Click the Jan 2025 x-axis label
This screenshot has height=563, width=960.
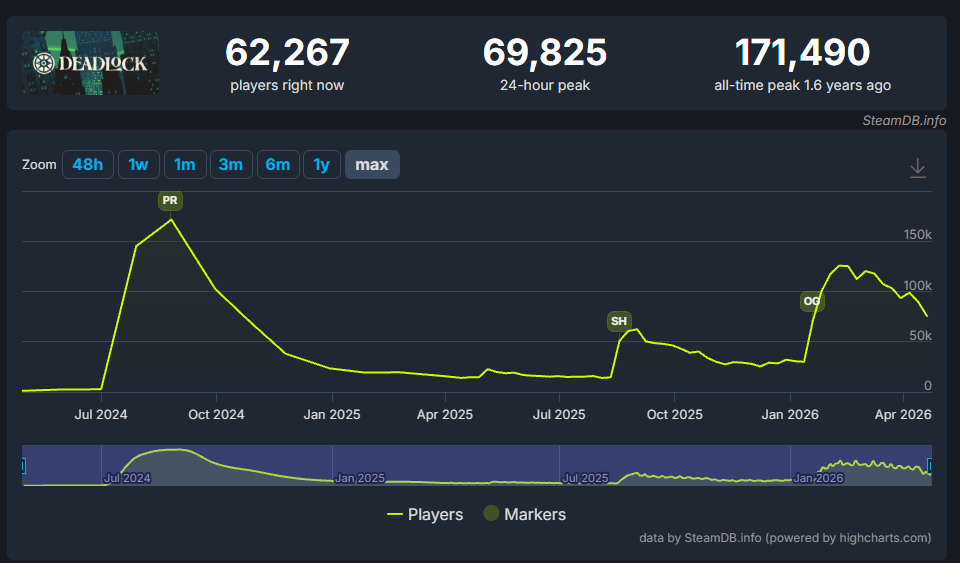(x=332, y=414)
